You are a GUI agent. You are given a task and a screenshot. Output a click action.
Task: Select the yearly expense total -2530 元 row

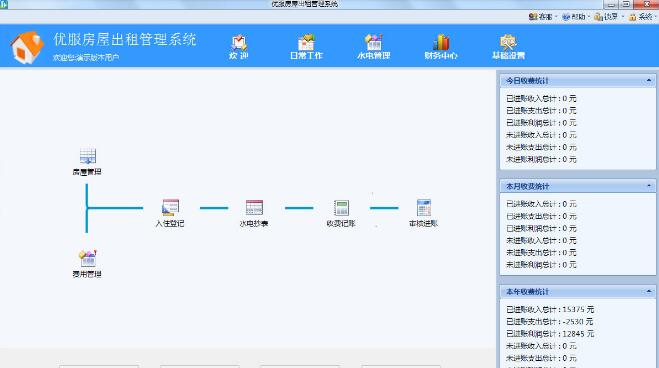pyautogui.click(x=549, y=321)
